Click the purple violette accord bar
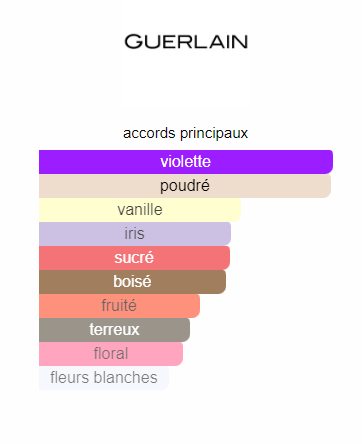 coord(186,162)
